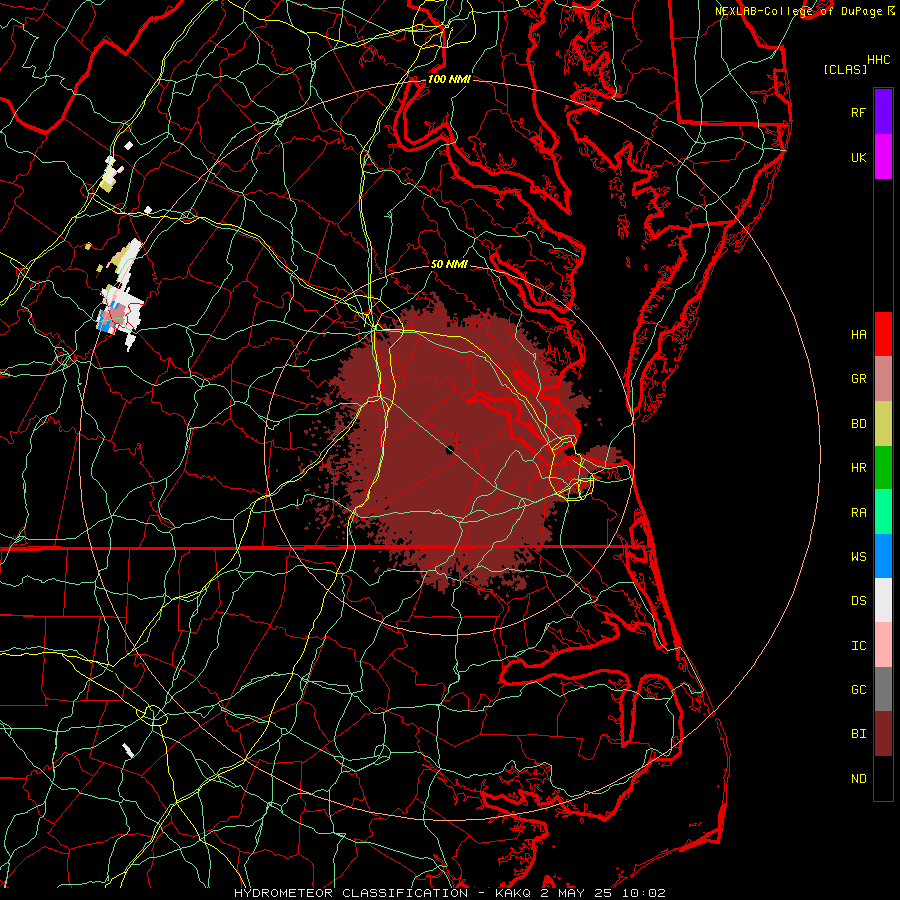Click the ND legend label

click(x=858, y=779)
